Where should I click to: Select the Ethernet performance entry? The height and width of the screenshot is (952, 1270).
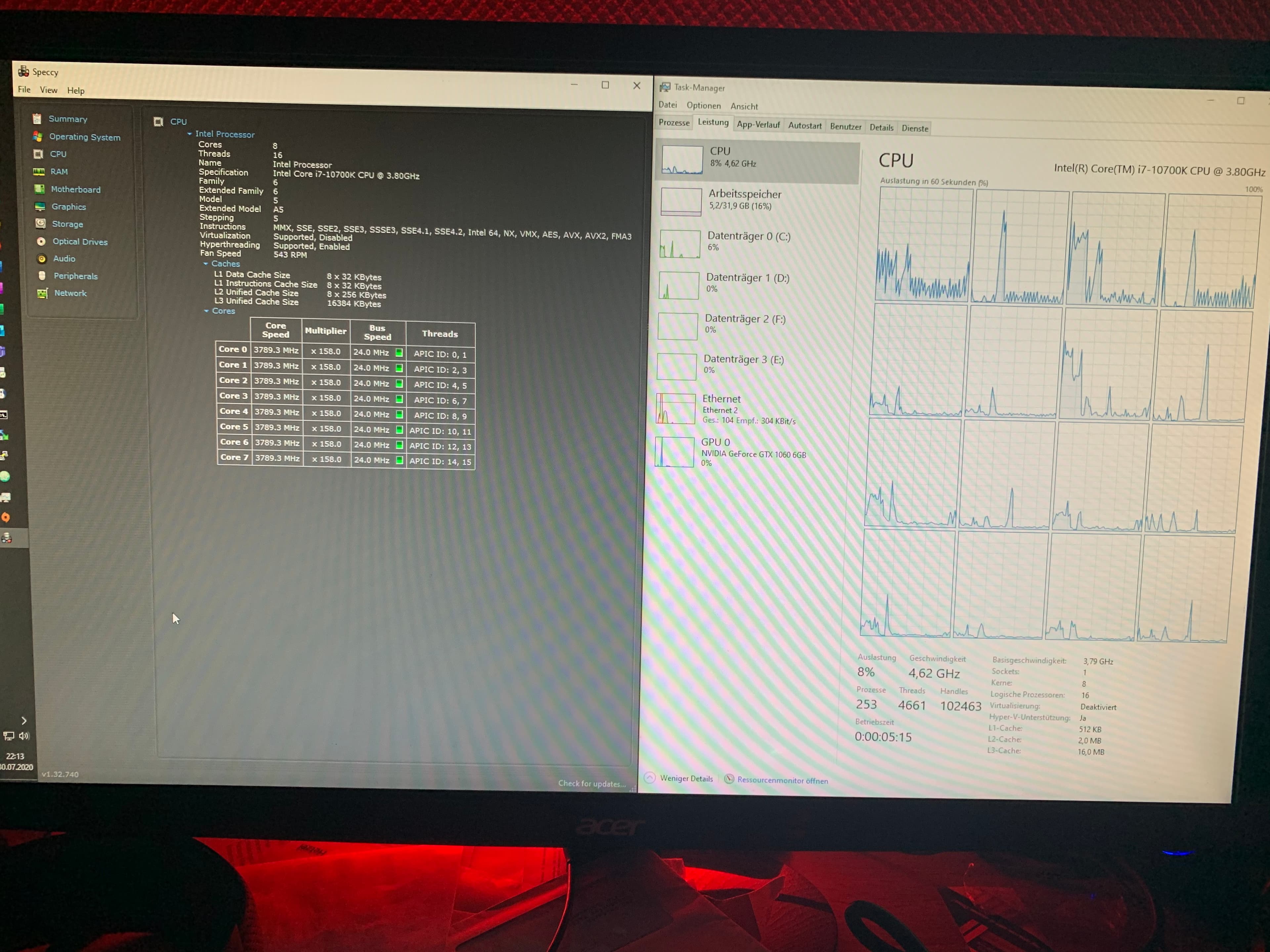coord(754,409)
